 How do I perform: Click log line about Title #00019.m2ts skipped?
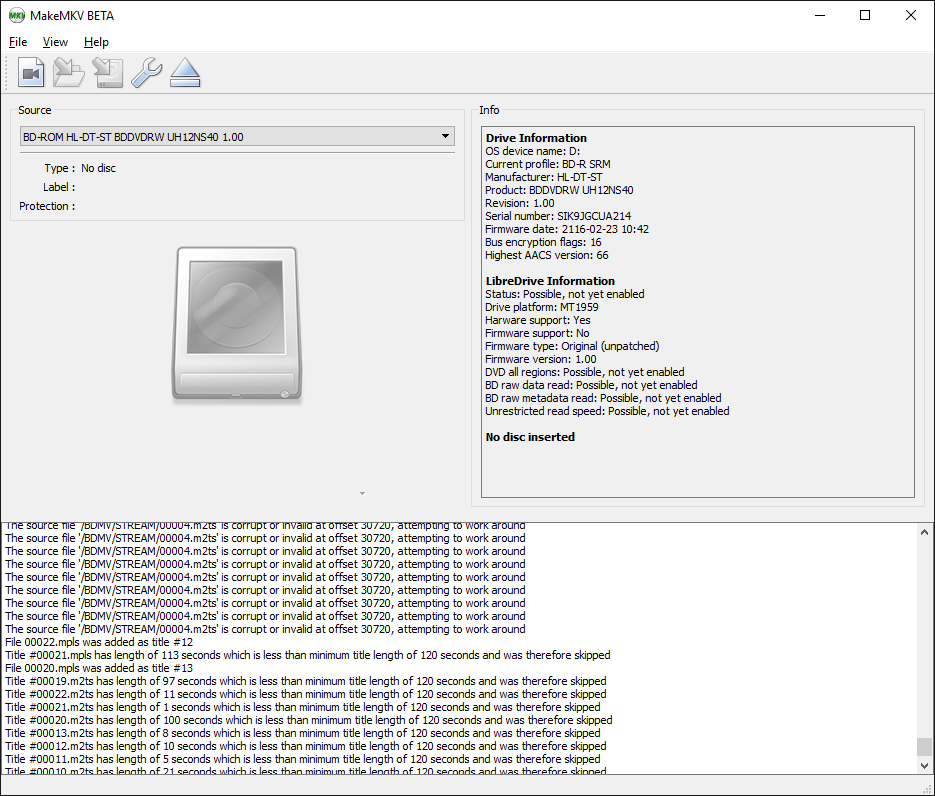pyautogui.click(x=305, y=681)
